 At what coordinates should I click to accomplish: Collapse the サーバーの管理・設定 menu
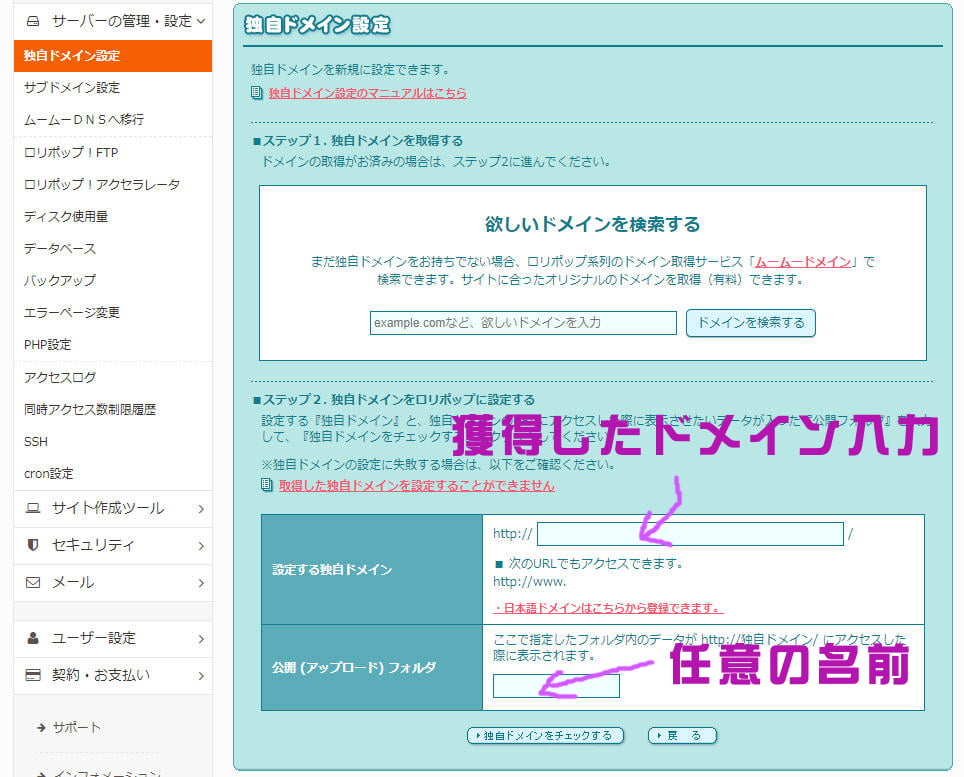click(x=201, y=21)
